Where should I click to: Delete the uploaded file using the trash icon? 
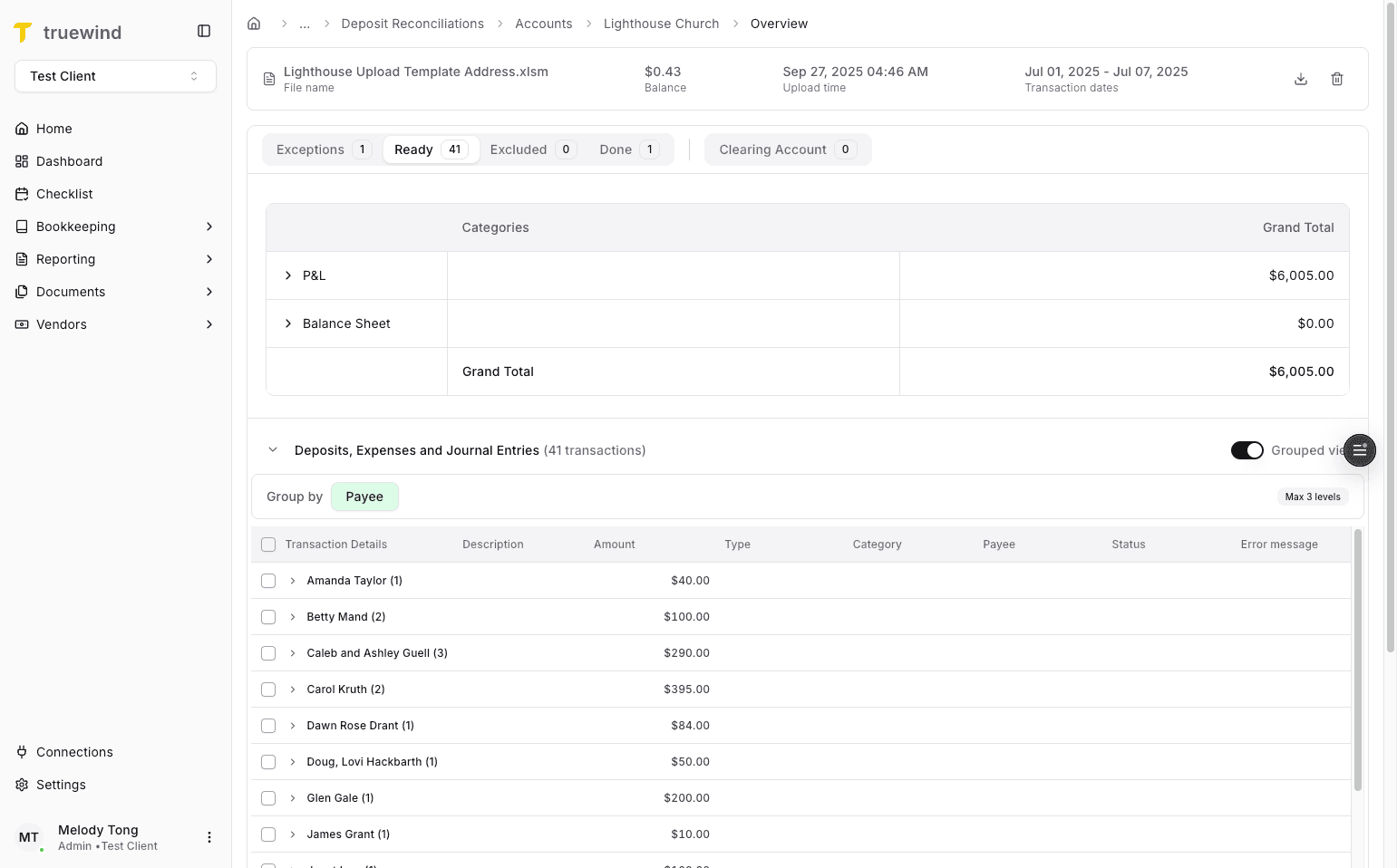(1337, 79)
